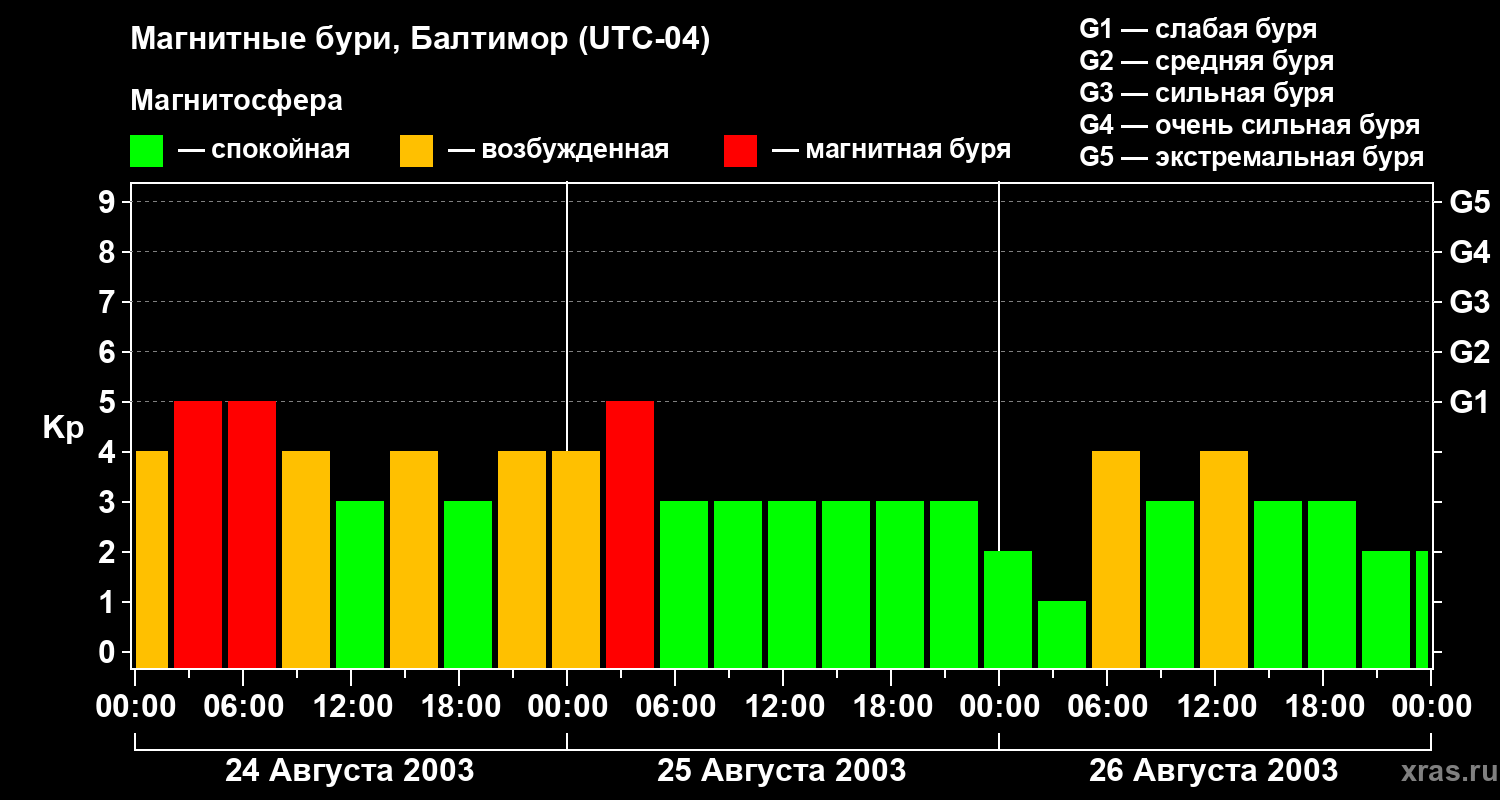
Task: Click the last orange bar on 26 August
Action: click(x=1224, y=560)
